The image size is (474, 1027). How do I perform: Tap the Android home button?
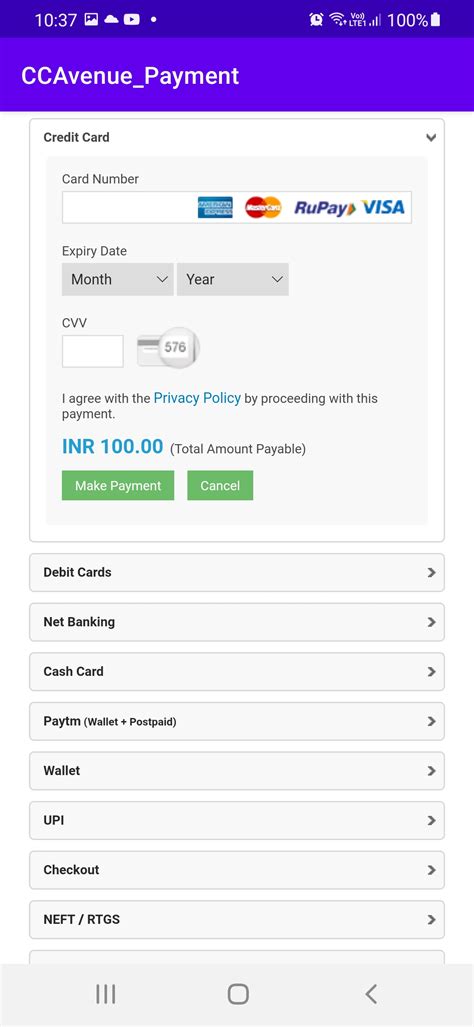click(238, 994)
